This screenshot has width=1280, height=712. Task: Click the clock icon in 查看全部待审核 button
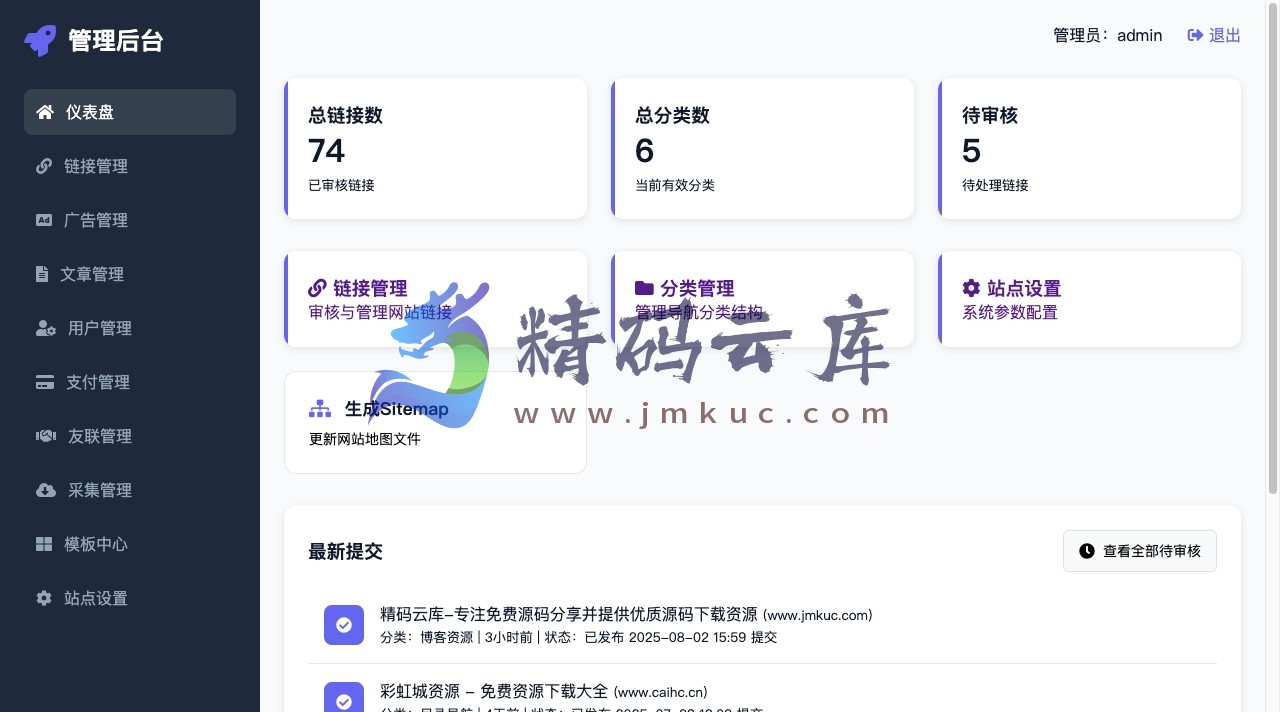coord(1087,551)
